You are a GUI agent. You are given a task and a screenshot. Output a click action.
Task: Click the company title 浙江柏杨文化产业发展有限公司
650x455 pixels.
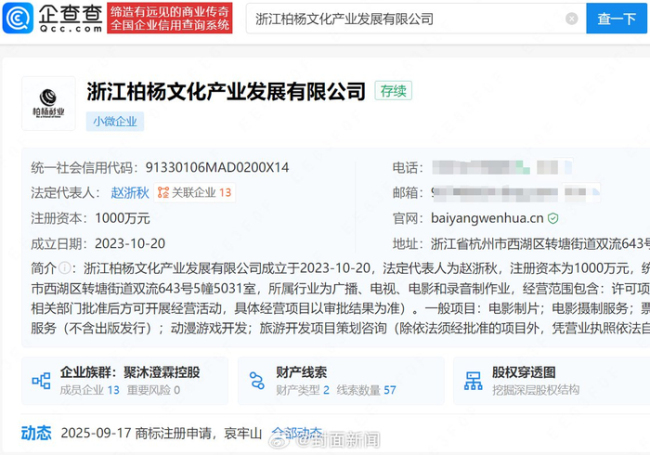coord(226,92)
